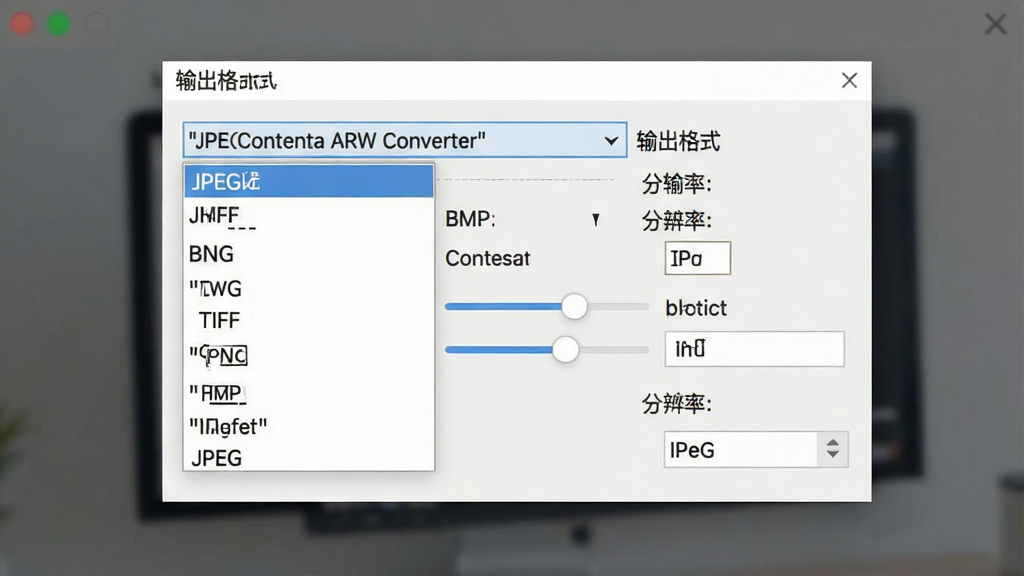The width and height of the screenshot is (1024, 576).
Task: Adjust the upper slider thumb
Action: [574, 306]
